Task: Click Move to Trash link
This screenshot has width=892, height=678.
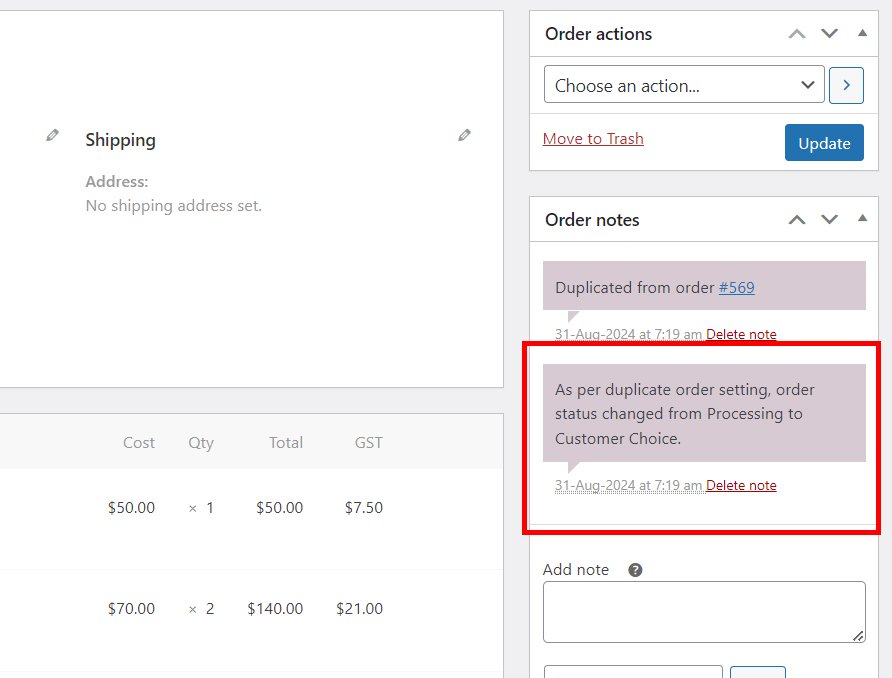Action: click(x=593, y=139)
